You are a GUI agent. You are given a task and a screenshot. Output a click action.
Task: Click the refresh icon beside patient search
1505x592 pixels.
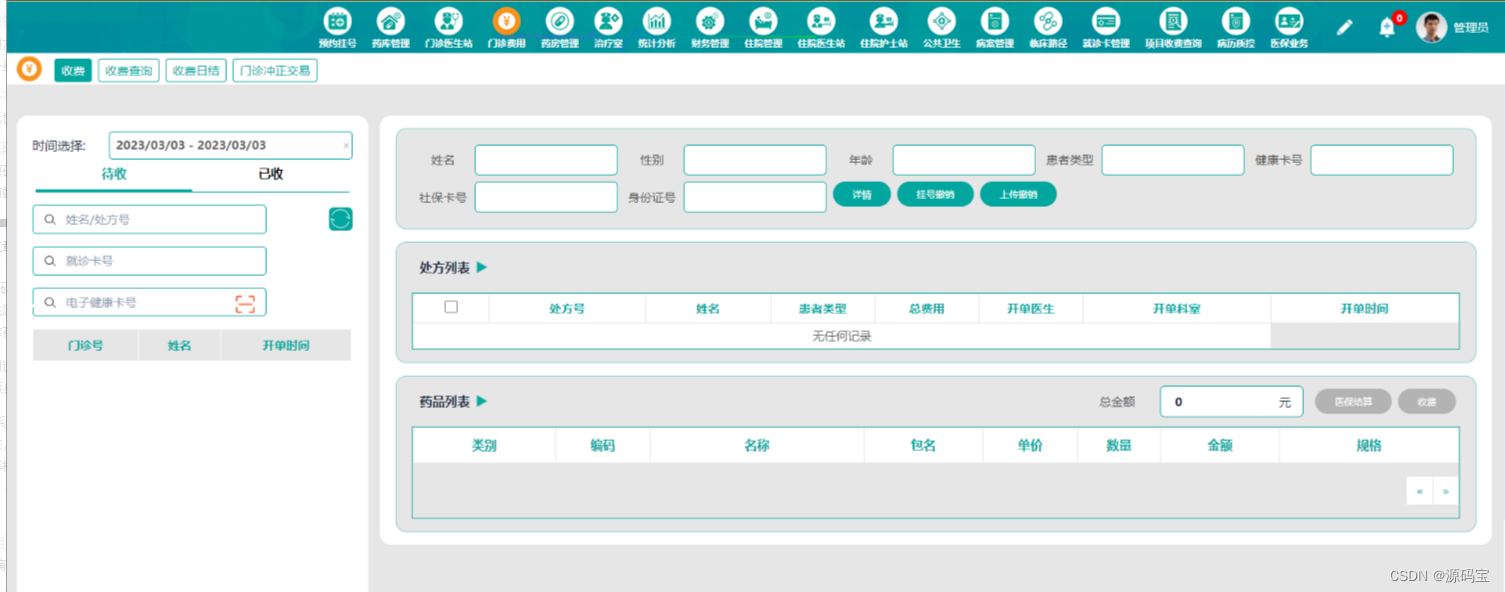coord(340,218)
